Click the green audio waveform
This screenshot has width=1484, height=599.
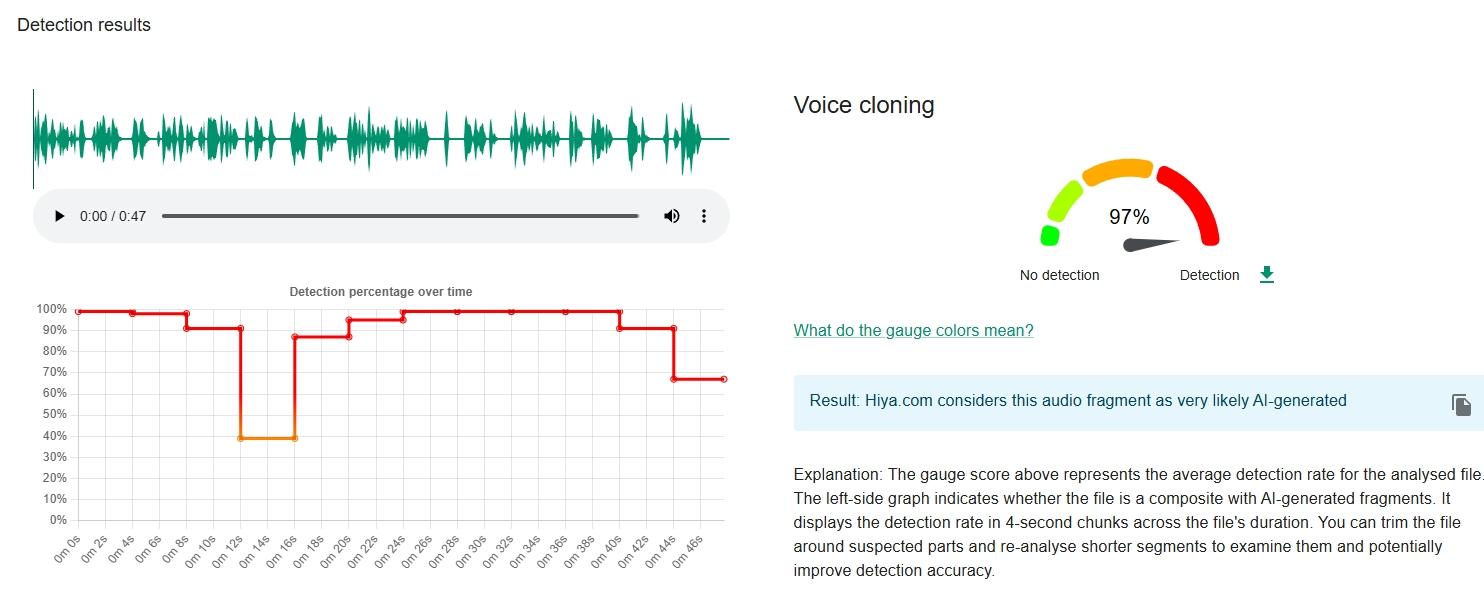coord(380,139)
